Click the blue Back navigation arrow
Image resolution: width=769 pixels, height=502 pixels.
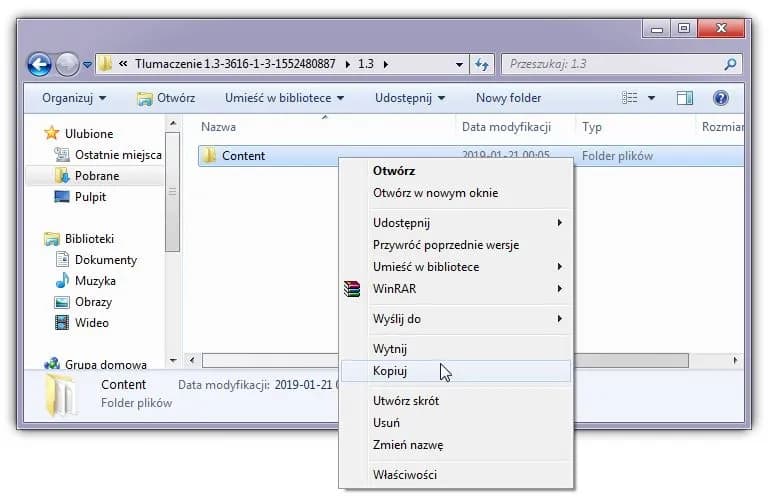click(x=40, y=65)
